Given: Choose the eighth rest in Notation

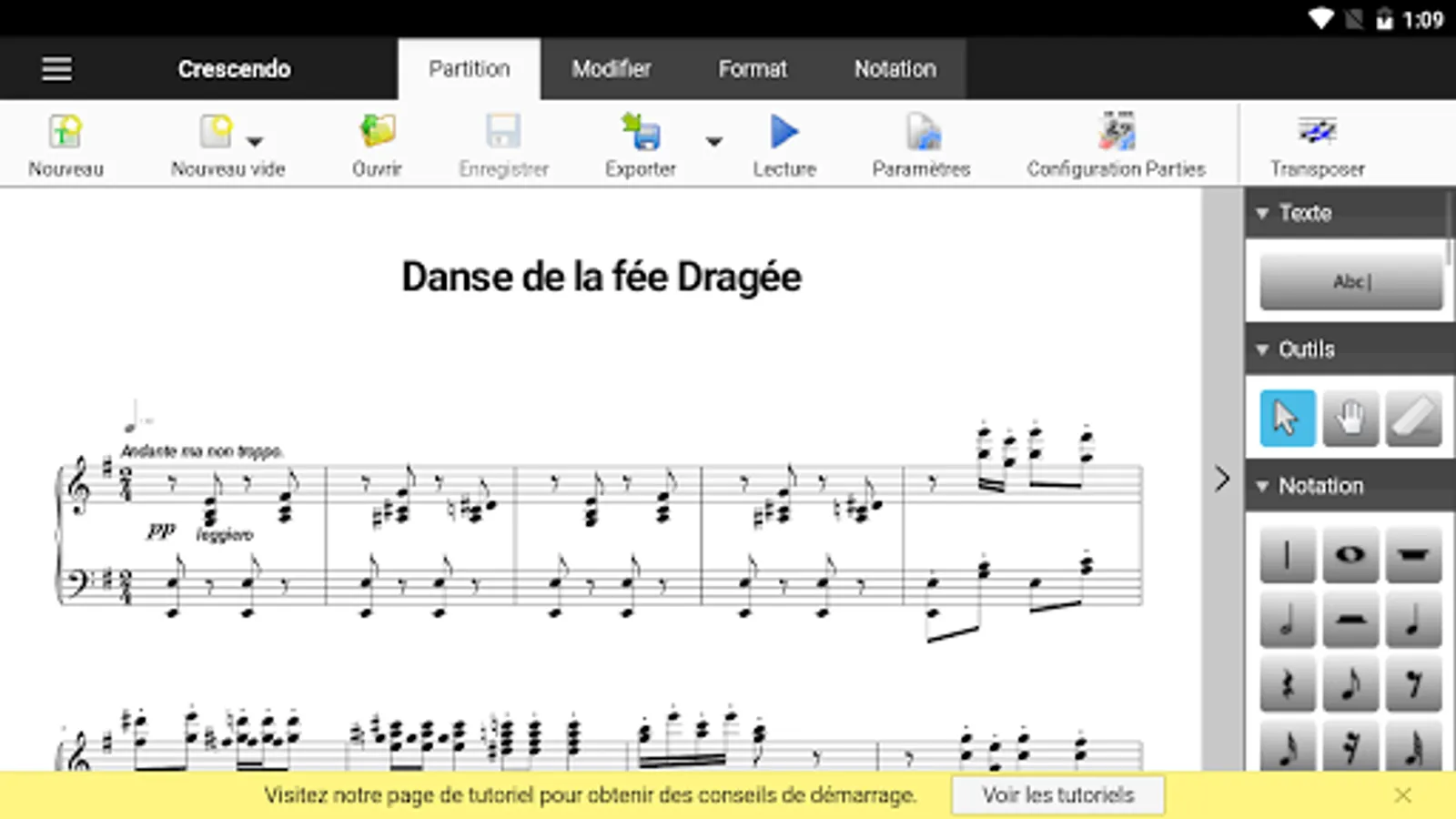Looking at the screenshot, I should (x=1413, y=684).
